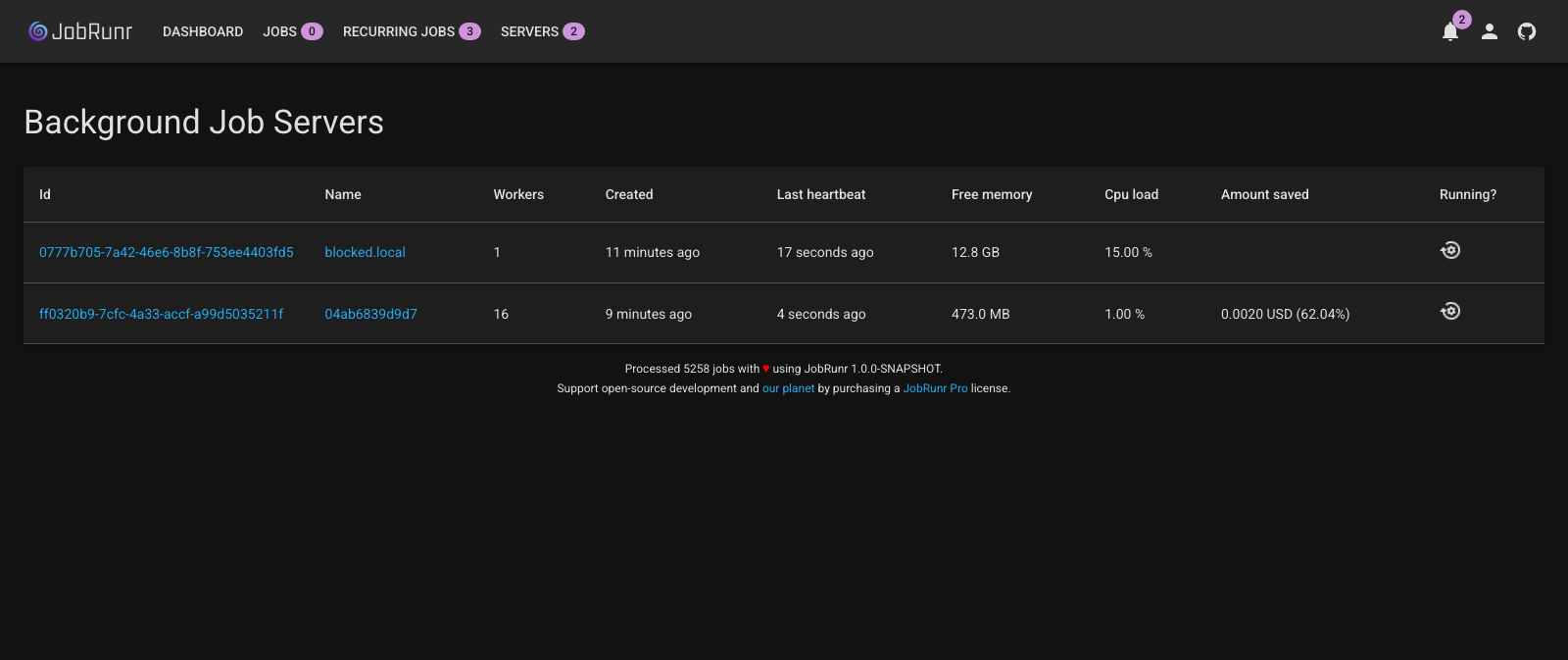Open the Jobs menu item
Screen dimensions: 1568x660
click(x=279, y=31)
